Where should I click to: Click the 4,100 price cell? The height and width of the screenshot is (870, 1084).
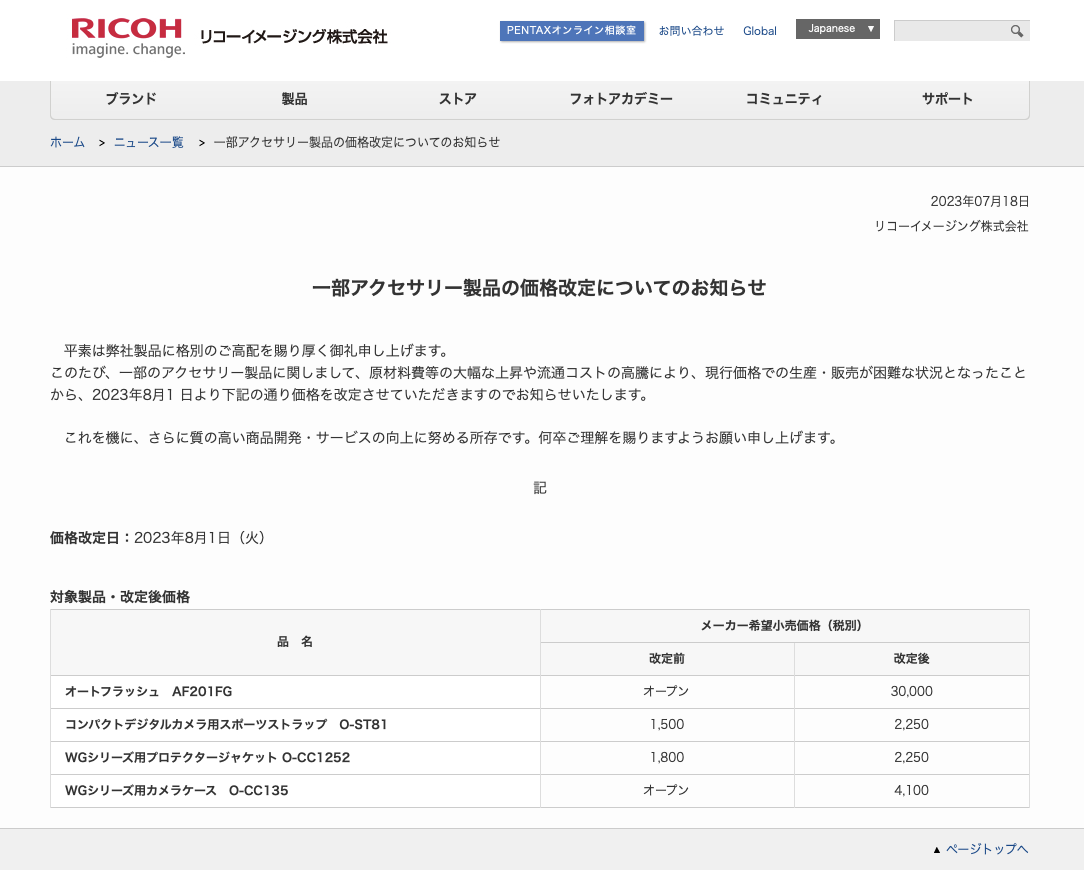911,790
